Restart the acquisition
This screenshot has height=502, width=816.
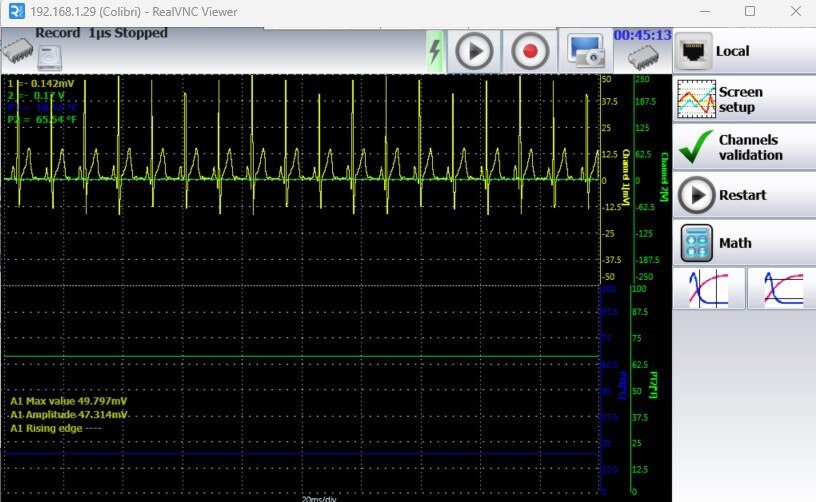(743, 195)
